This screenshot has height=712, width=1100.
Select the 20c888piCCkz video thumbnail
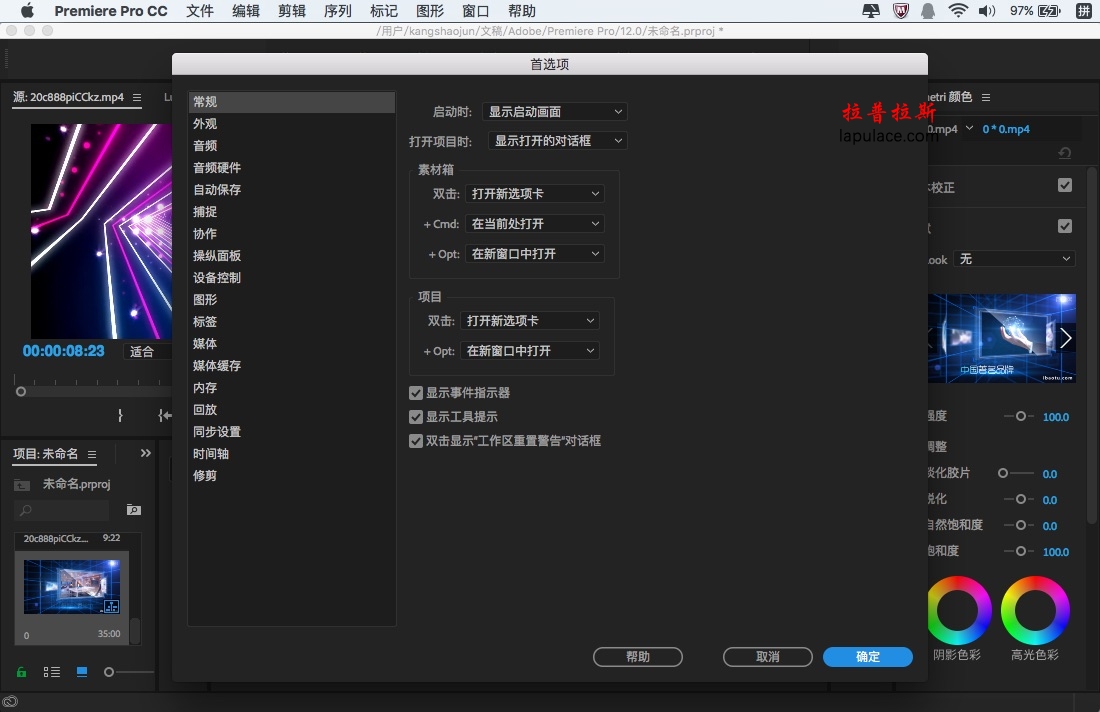(x=72, y=586)
